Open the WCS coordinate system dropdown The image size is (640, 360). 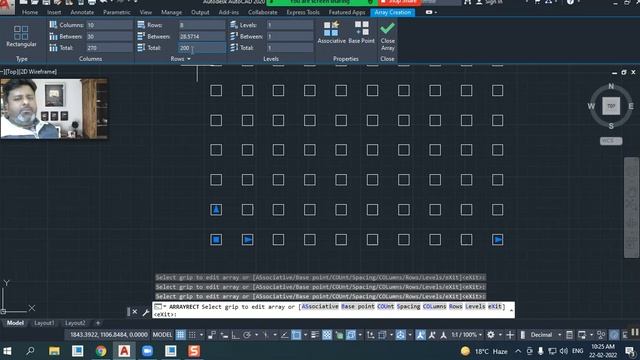pyautogui.click(x=611, y=141)
